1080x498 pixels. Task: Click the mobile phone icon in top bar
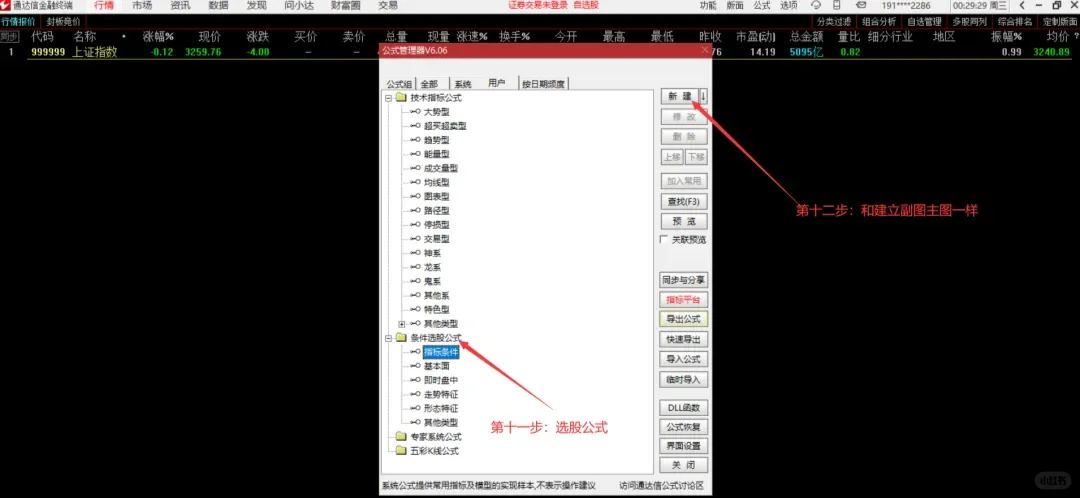point(837,6)
